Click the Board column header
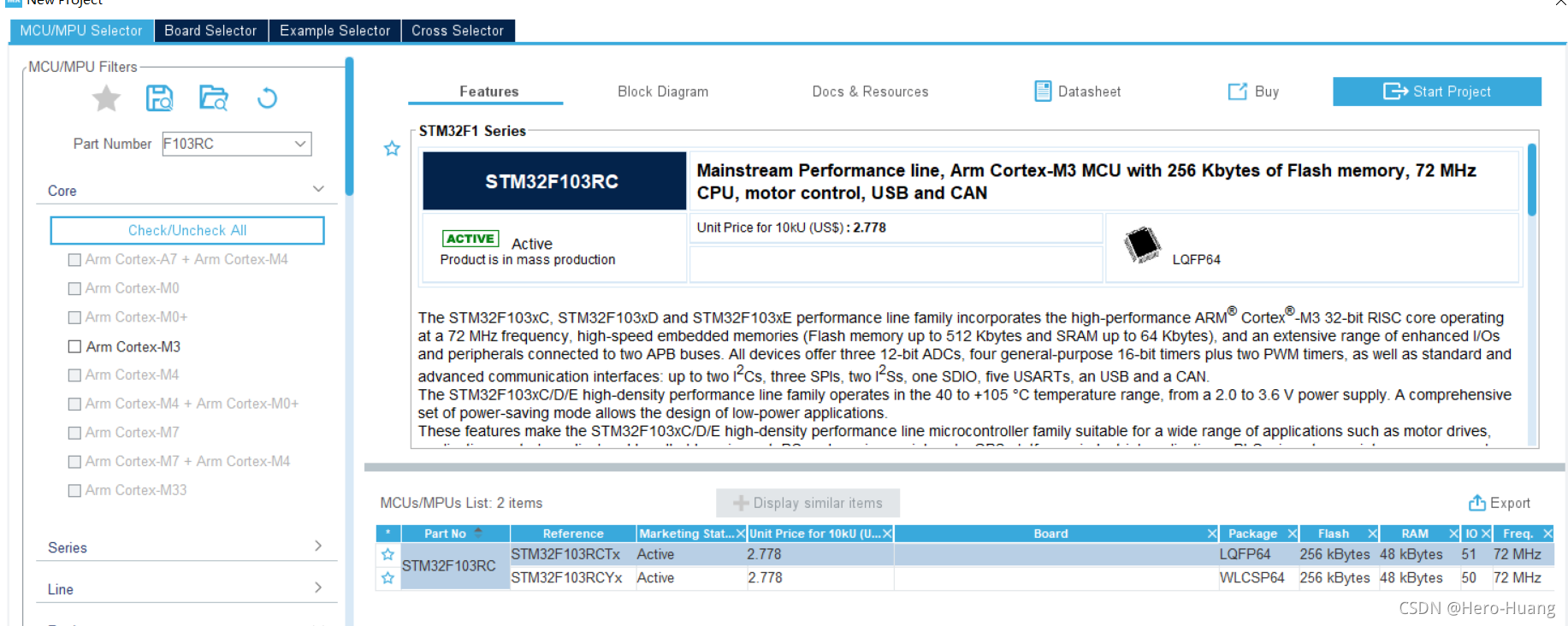The width and height of the screenshot is (1568, 626). [1050, 534]
